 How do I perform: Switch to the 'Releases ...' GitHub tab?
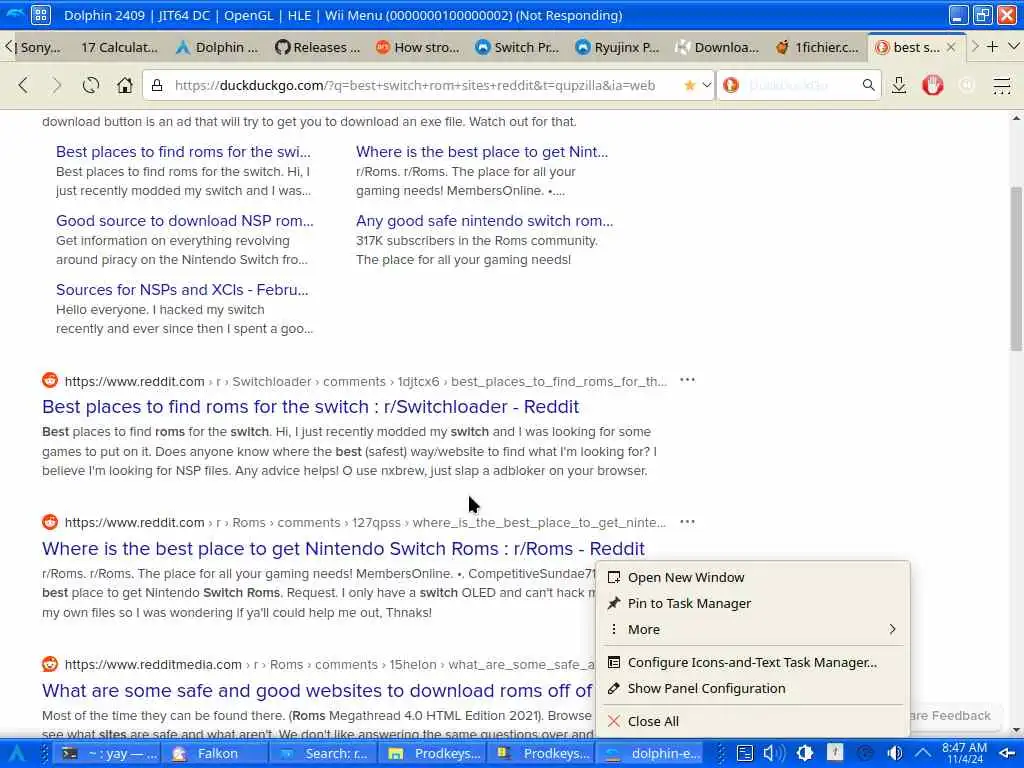tap(317, 47)
